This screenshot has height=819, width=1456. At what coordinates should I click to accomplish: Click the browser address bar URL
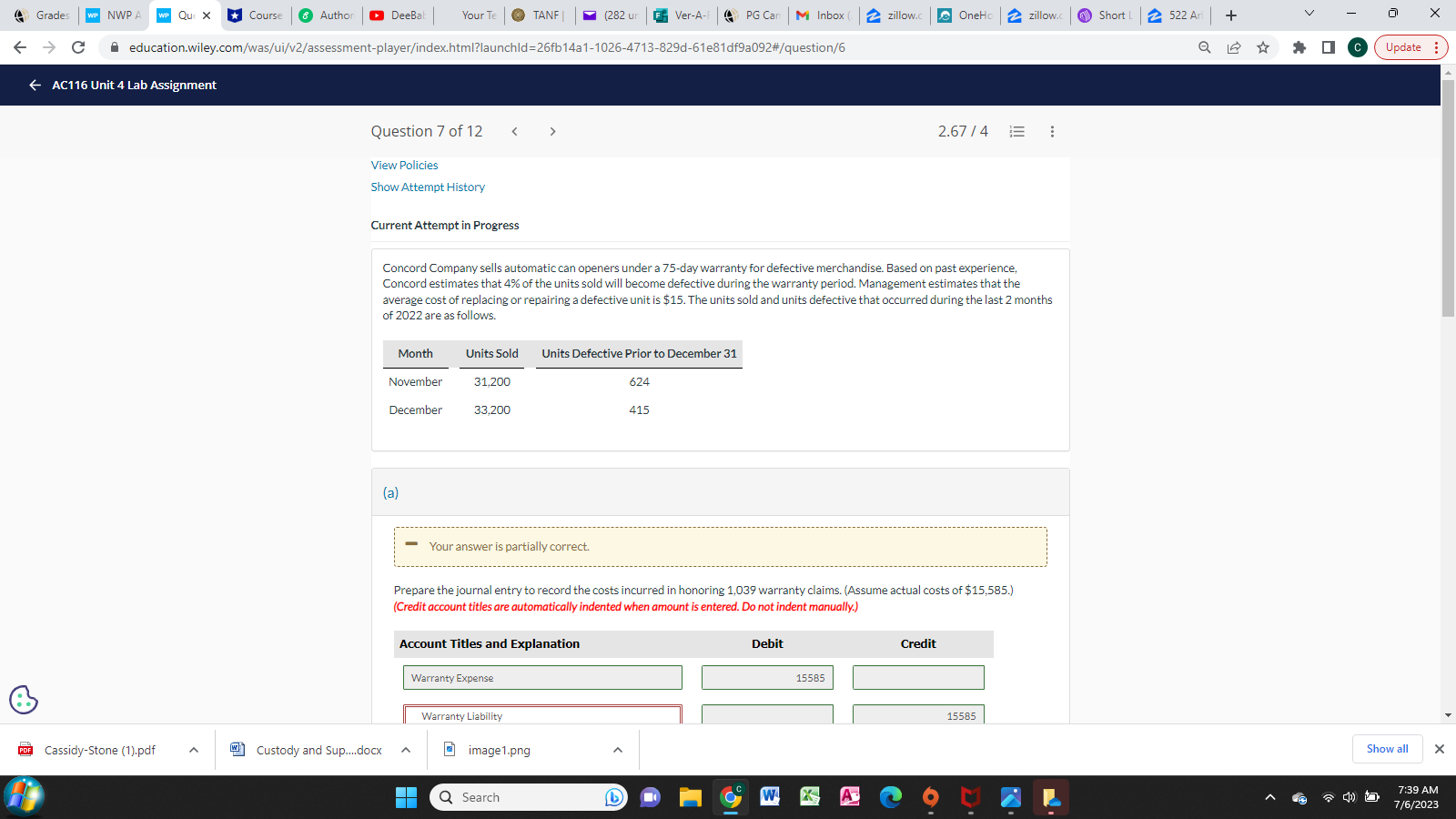tap(487, 47)
